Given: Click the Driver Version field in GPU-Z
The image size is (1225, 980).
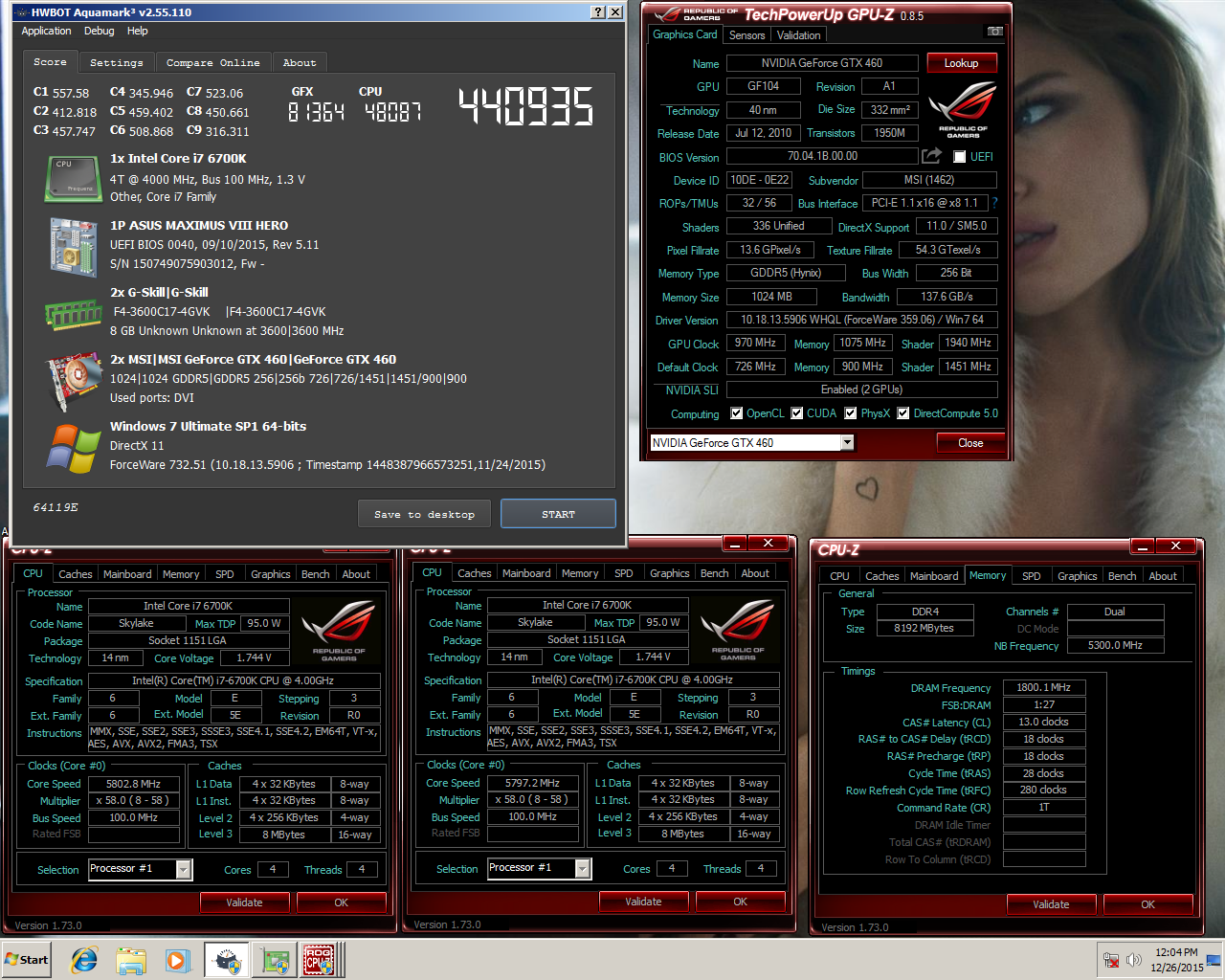Looking at the screenshot, I should [861, 320].
